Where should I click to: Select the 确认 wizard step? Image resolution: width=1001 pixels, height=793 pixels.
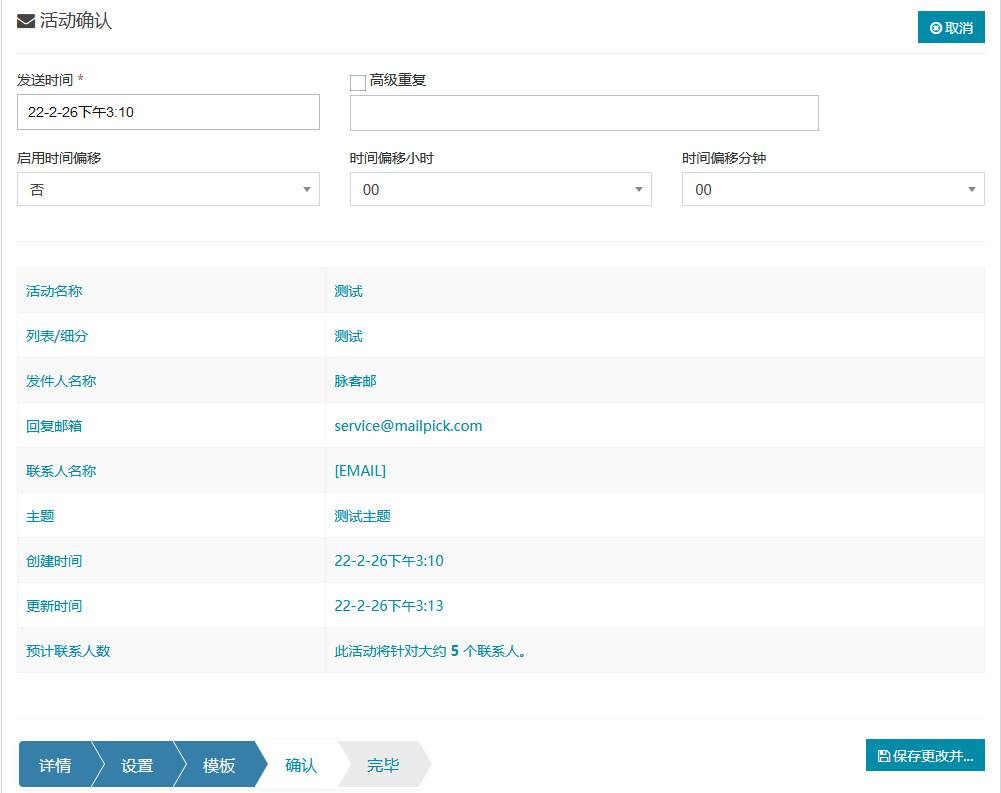(301, 765)
